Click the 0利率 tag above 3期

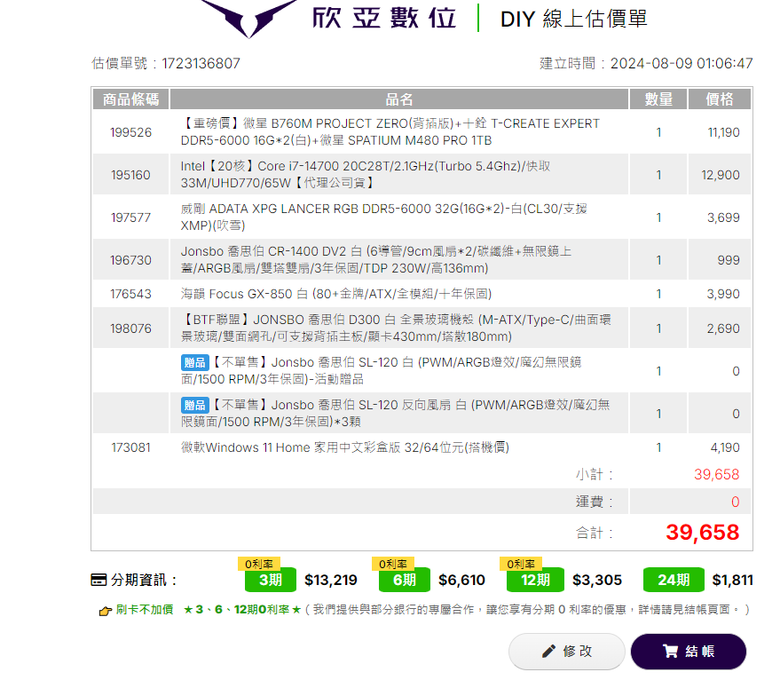[259, 564]
